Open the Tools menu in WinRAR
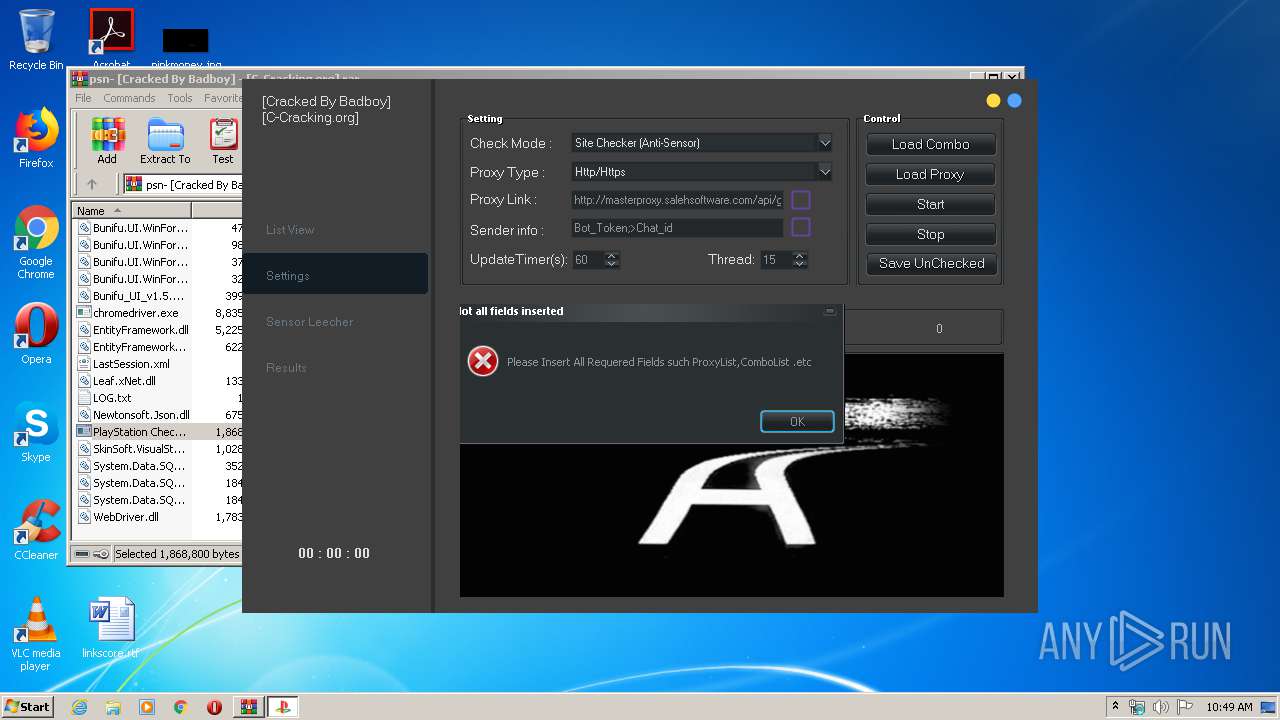The width and height of the screenshot is (1280, 720). (x=180, y=98)
